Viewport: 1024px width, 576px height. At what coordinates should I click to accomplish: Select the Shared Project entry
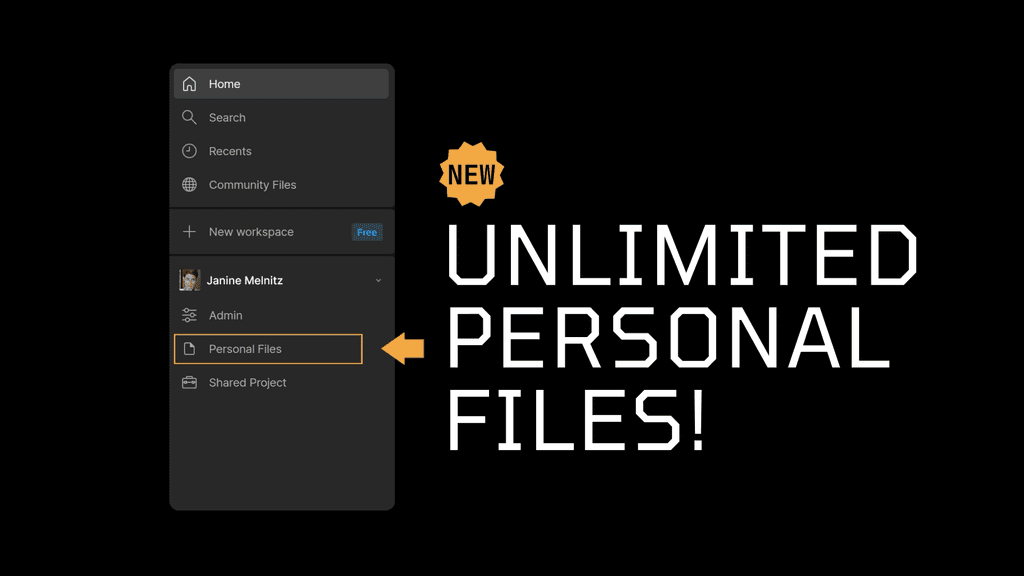pyautogui.click(x=247, y=382)
